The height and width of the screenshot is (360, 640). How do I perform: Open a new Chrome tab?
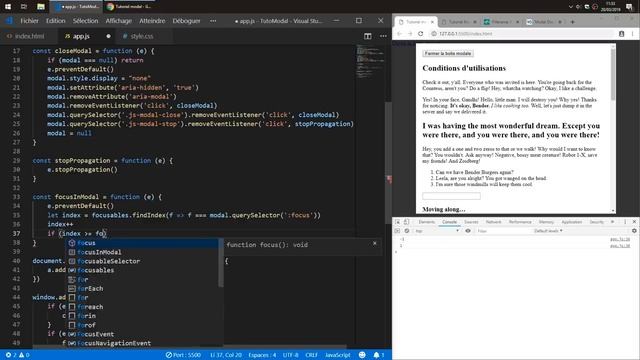[572, 22]
